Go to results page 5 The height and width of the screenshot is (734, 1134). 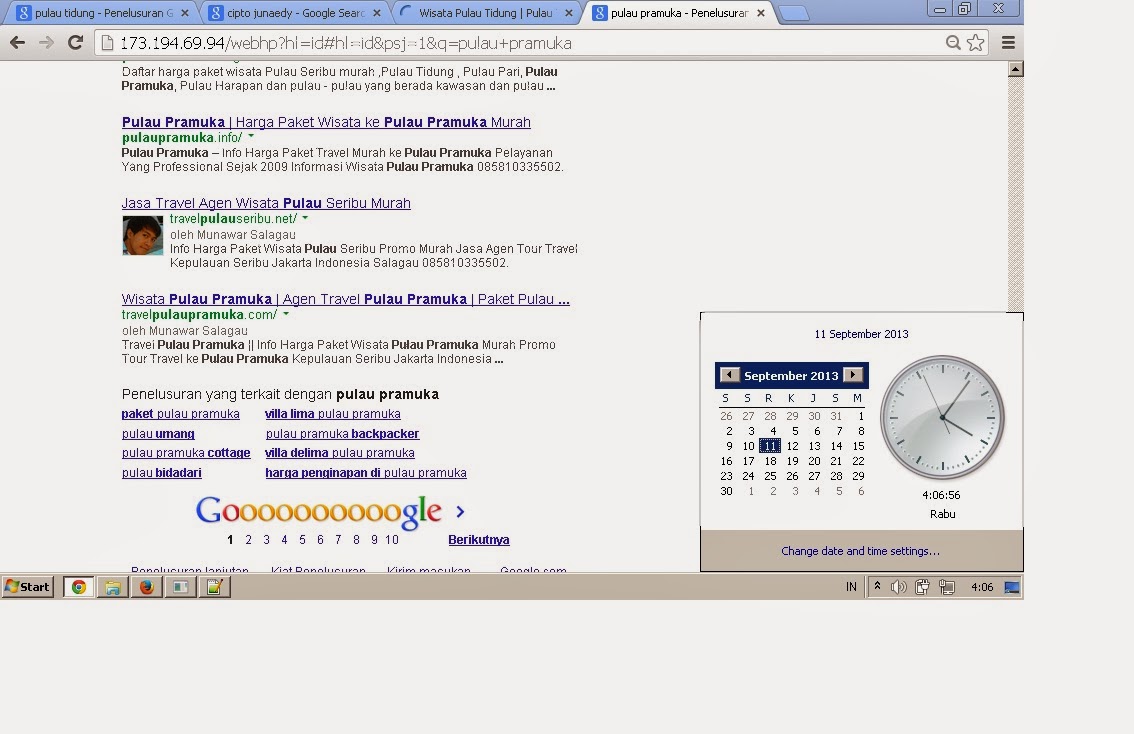pos(302,539)
